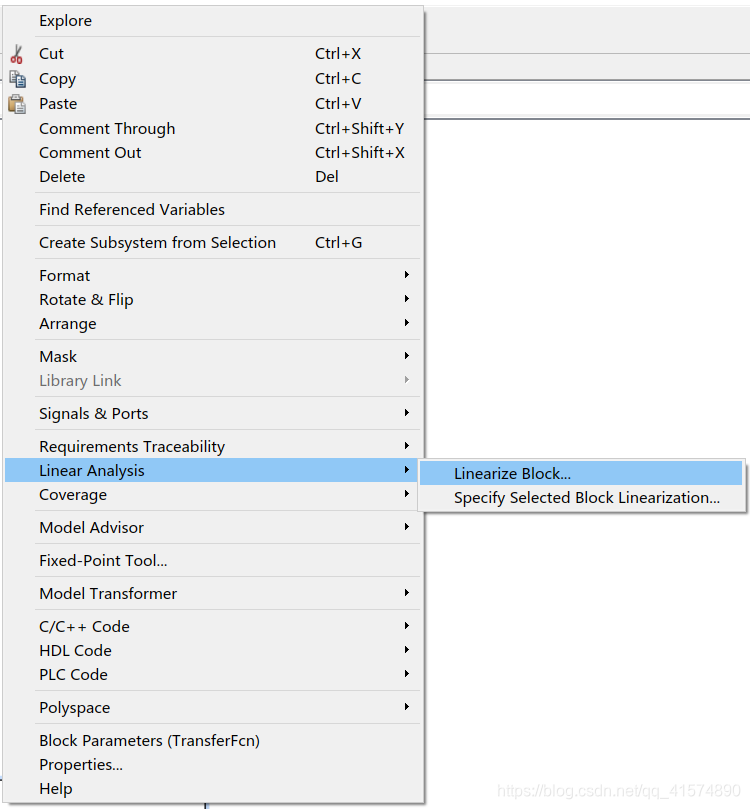Select the Cut menu entry
The height and width of the screenshot is (809, 750).
coord(214,54)
